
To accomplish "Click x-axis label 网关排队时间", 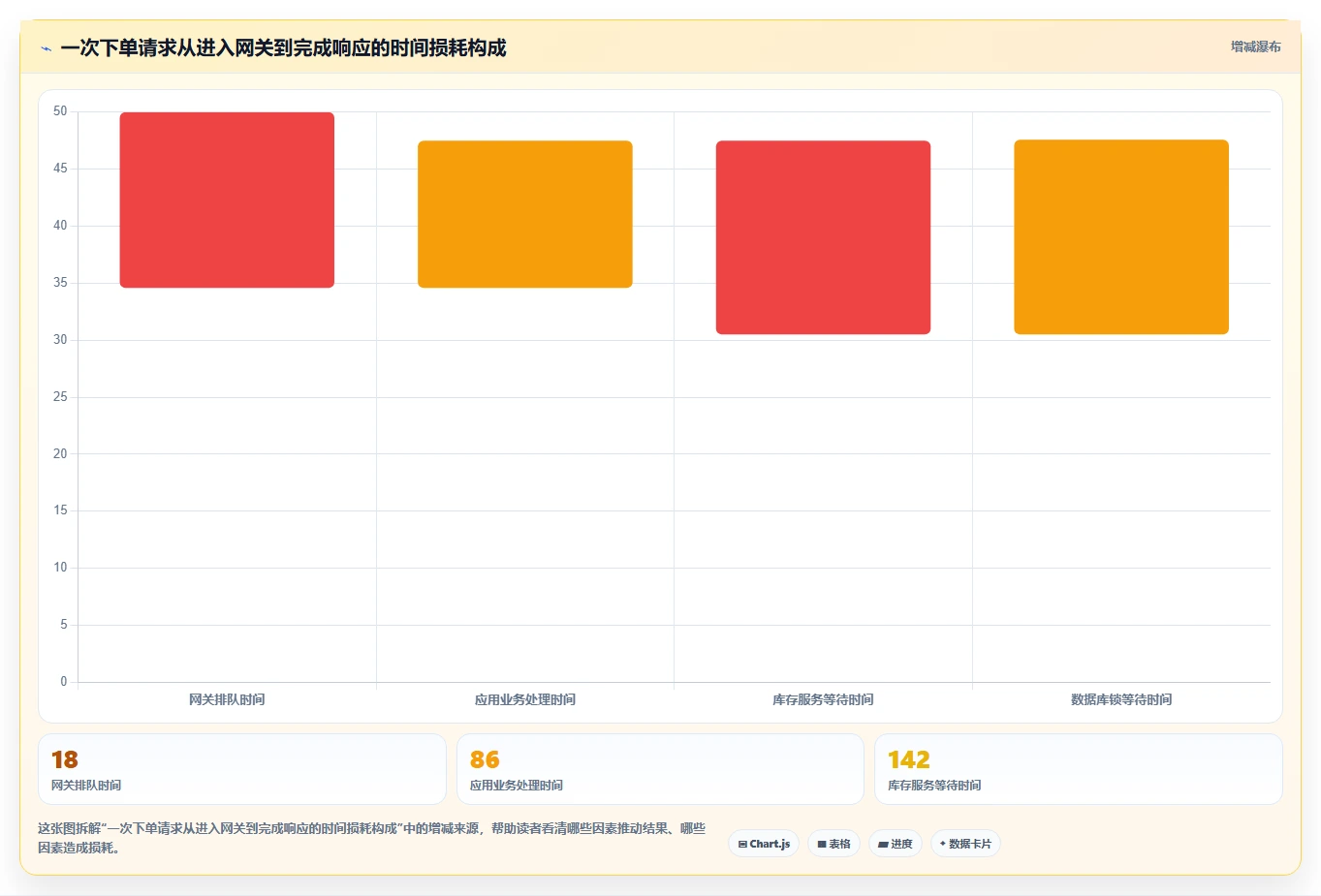I will tap(227, 699).
